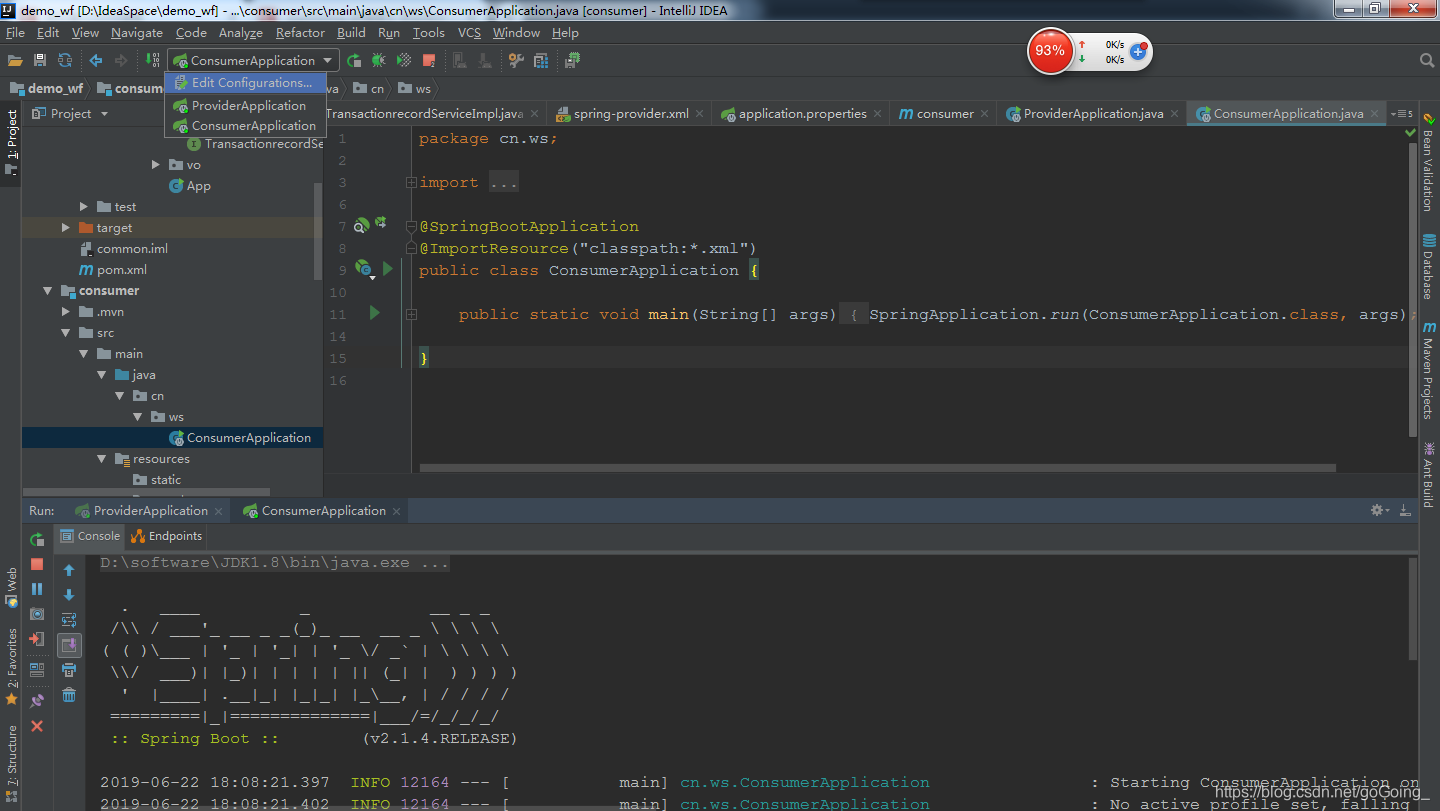Viewport: 1440px width, 811px height.
Task: Open Run panel settings gear
Action: pyautogui.click(x=1380, y=510)
